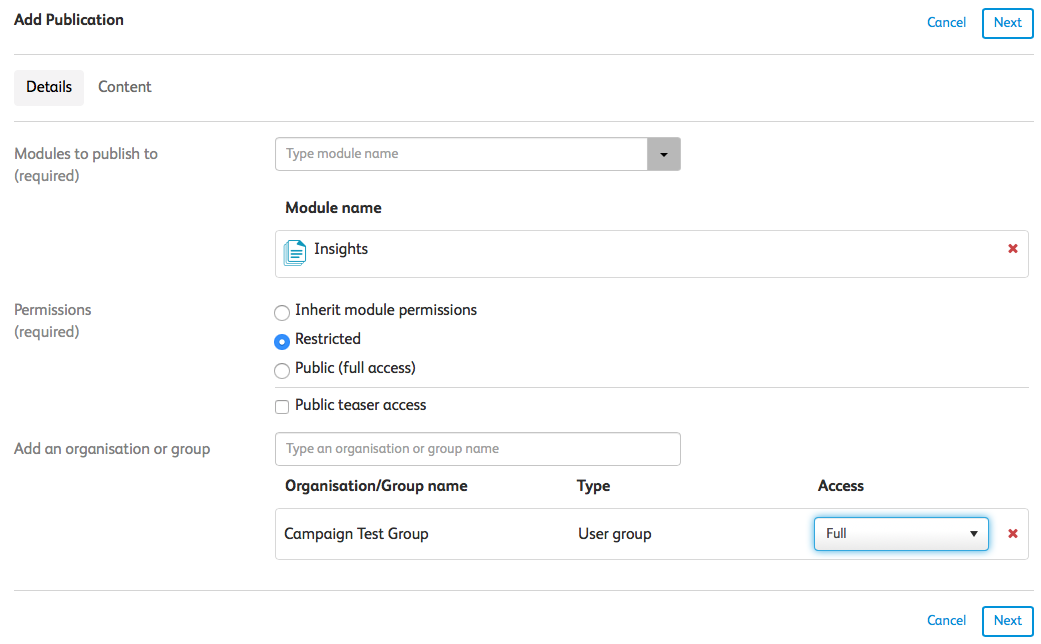Switch to the Content tab
Viewport: 1041px width, 644px height.
point(125,87)
